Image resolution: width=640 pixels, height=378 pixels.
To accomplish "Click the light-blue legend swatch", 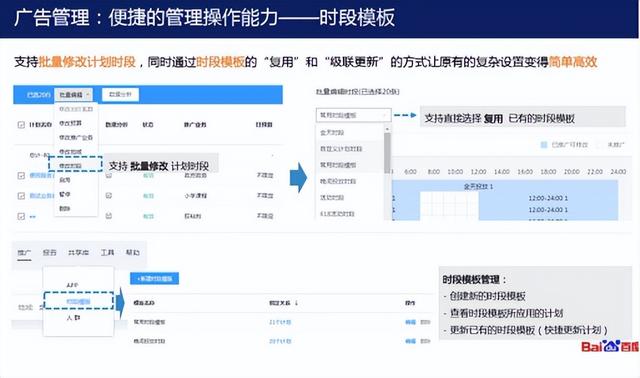I will 544,145.
